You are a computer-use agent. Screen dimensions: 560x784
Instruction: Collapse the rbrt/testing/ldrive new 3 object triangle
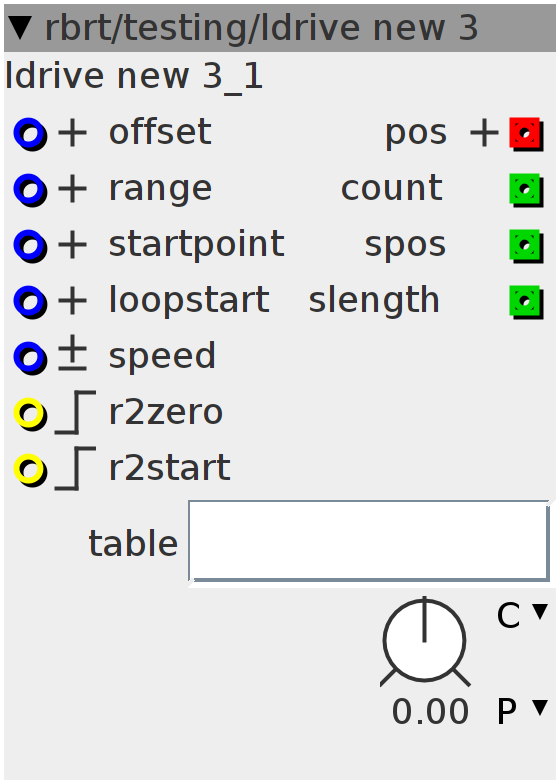21,28
